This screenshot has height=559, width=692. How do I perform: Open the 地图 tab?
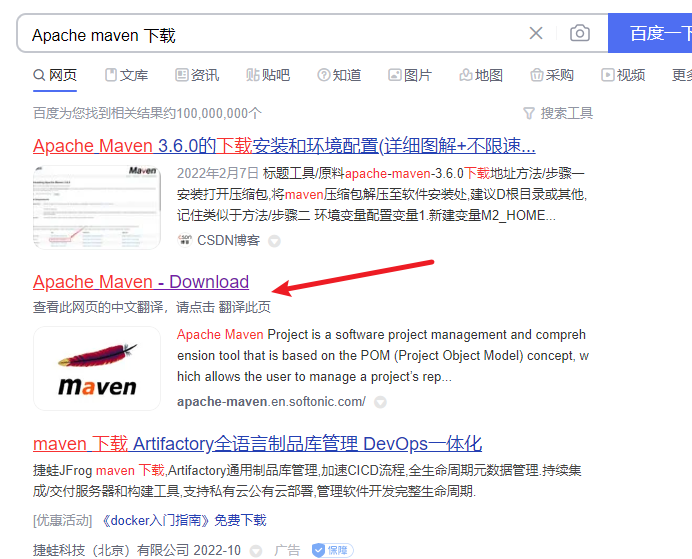click(481, 75)
